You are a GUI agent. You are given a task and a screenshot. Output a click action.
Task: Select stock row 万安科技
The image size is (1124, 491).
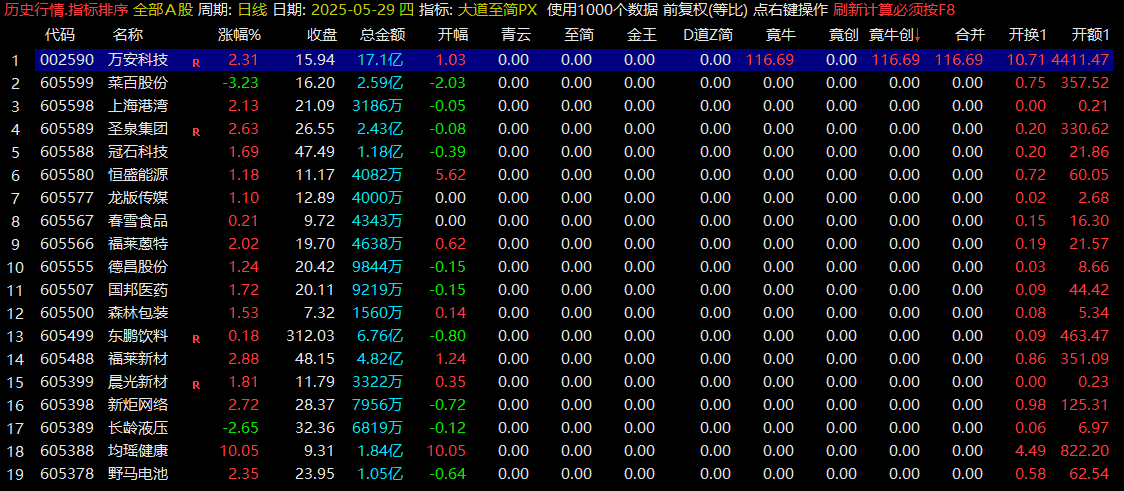pyautogui.click(x=575, y=60)
